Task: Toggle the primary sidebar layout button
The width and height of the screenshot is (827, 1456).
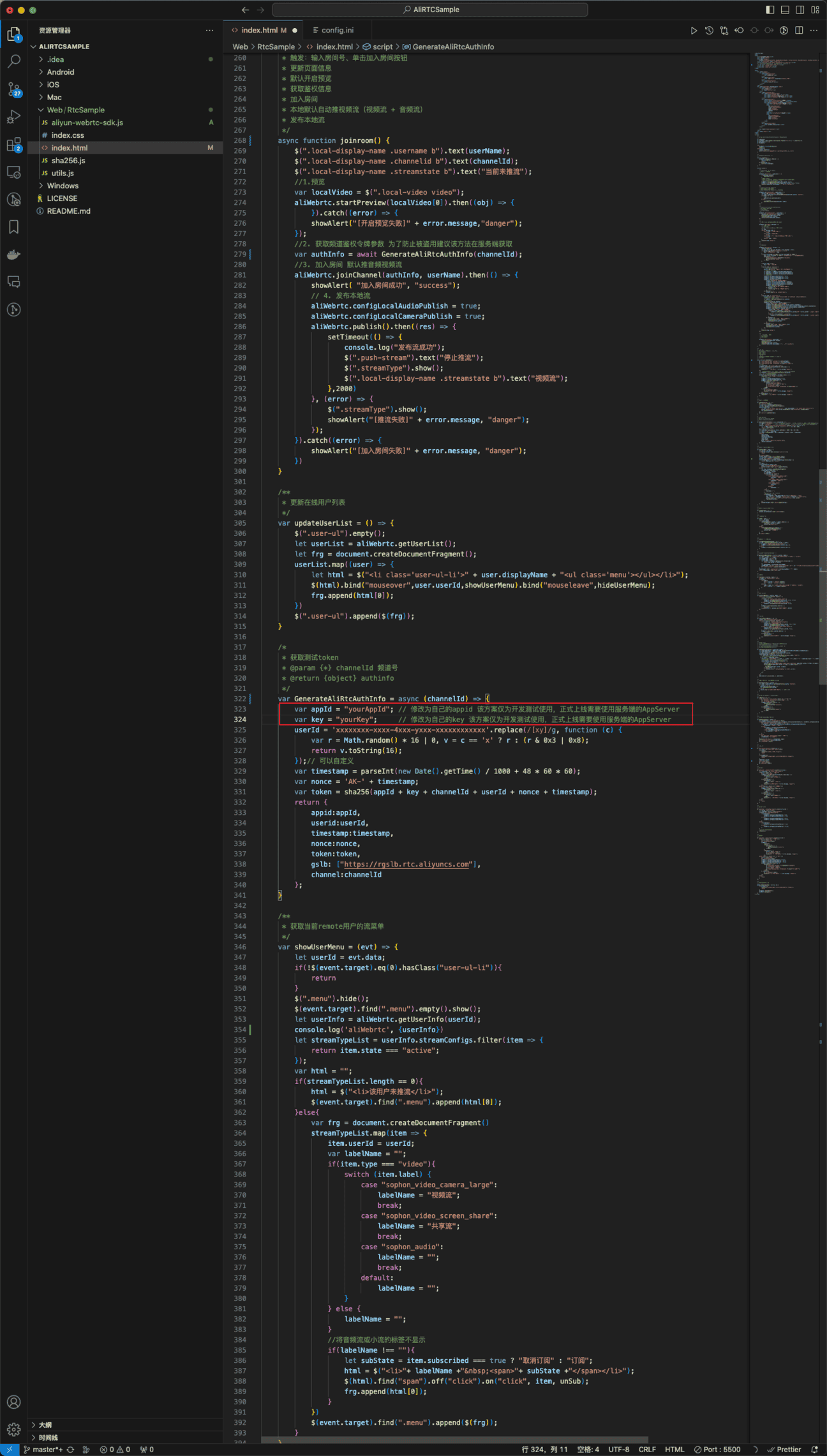Action: coord(770,10)
